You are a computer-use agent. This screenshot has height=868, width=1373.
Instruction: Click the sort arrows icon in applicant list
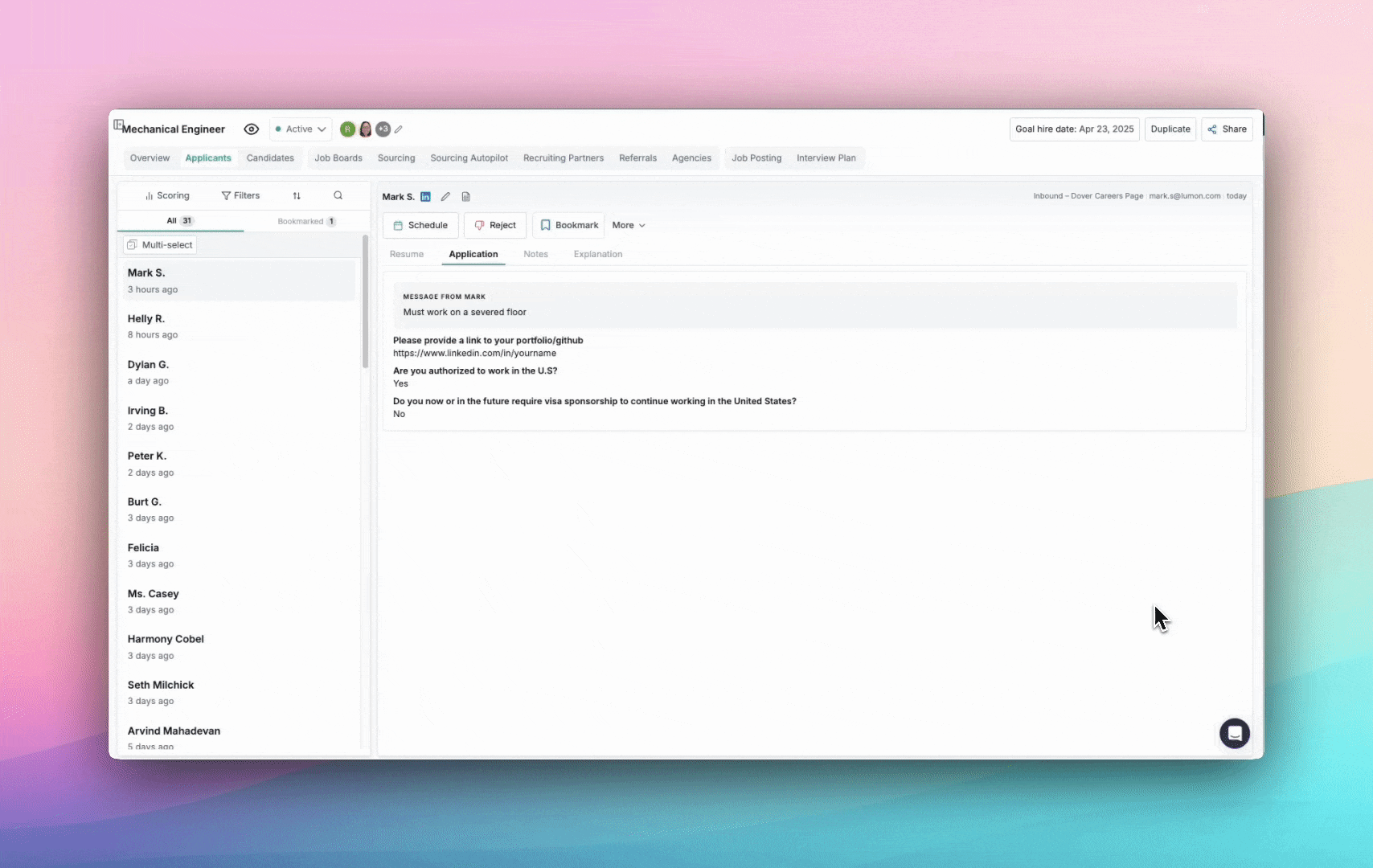pos(297,196)
